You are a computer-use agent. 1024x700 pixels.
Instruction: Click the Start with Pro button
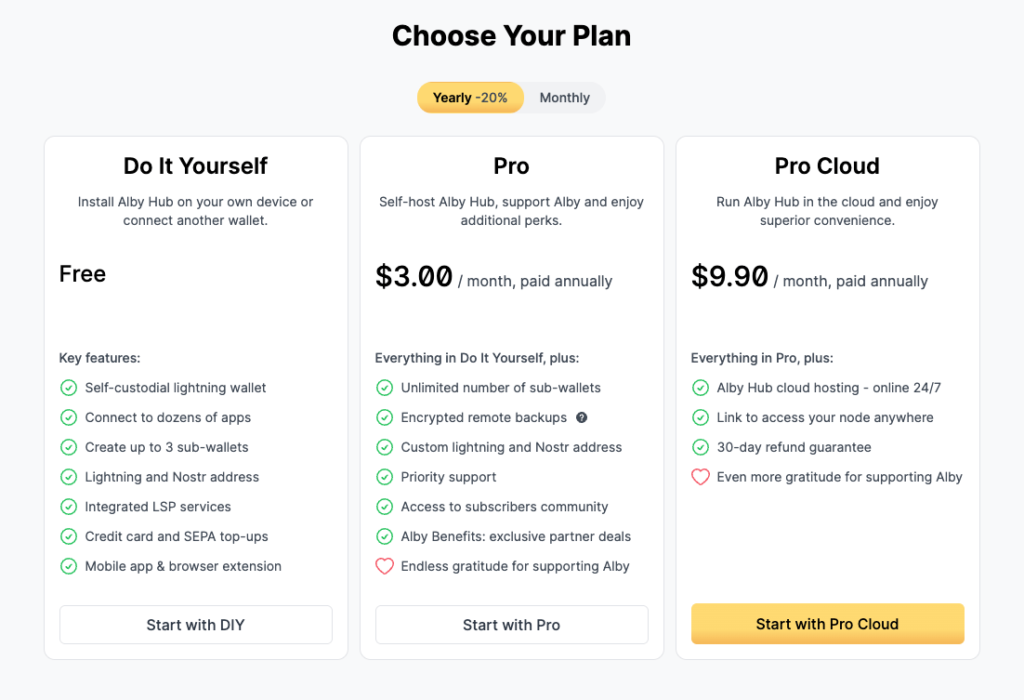click(x=511, y=625)
